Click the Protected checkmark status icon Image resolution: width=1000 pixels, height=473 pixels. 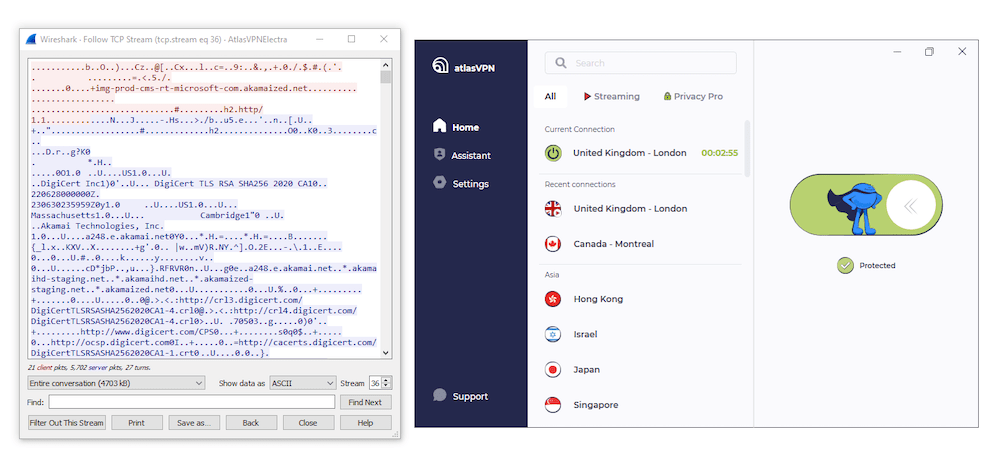(x=845, y=265)
